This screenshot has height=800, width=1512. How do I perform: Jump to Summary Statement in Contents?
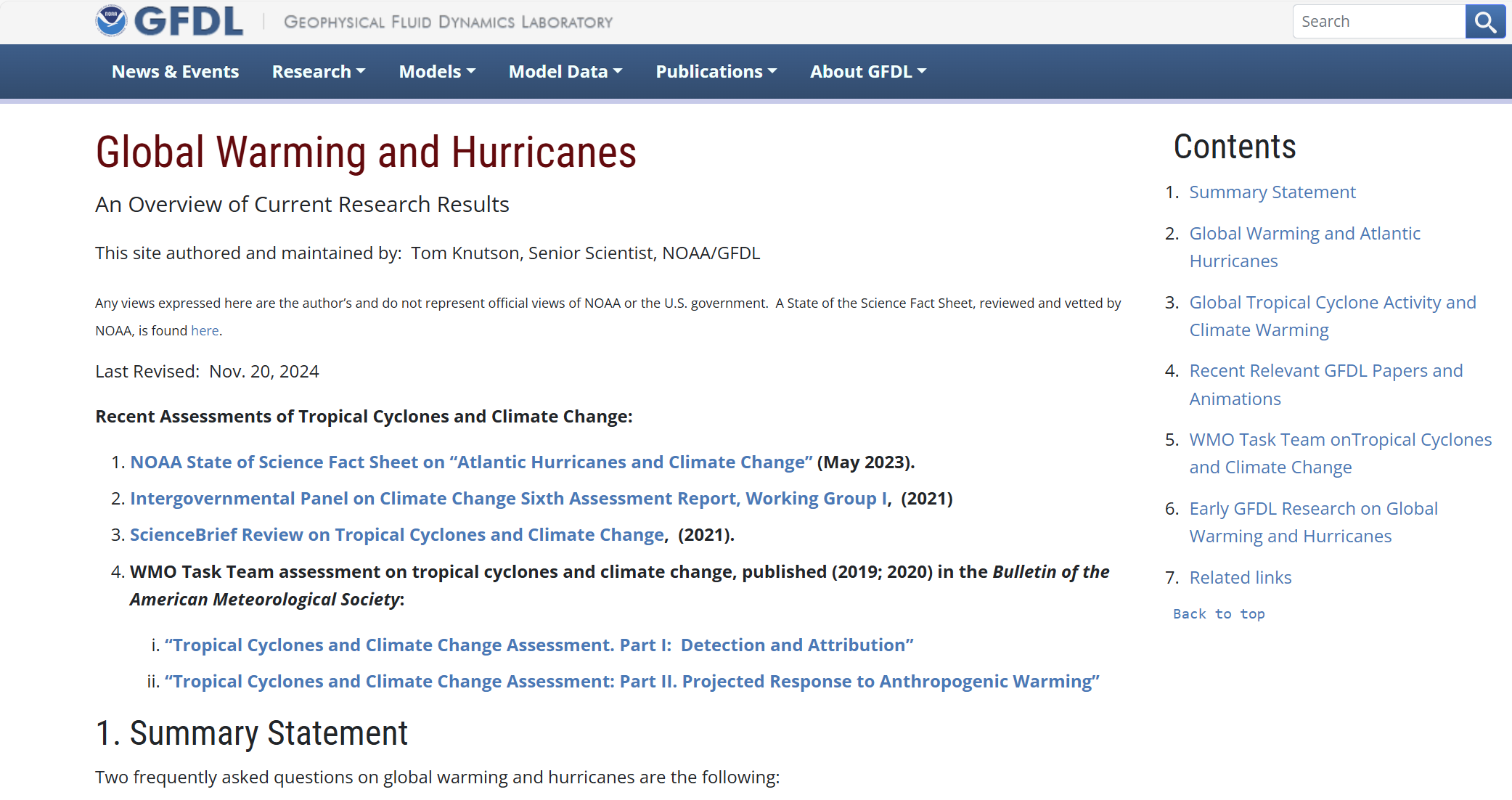[x=1272, y=192]
